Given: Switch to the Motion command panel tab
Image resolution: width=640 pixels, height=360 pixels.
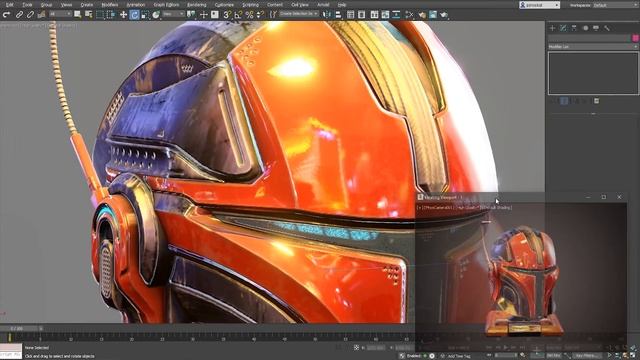Looking at the screenshot, I should point(585,28).
